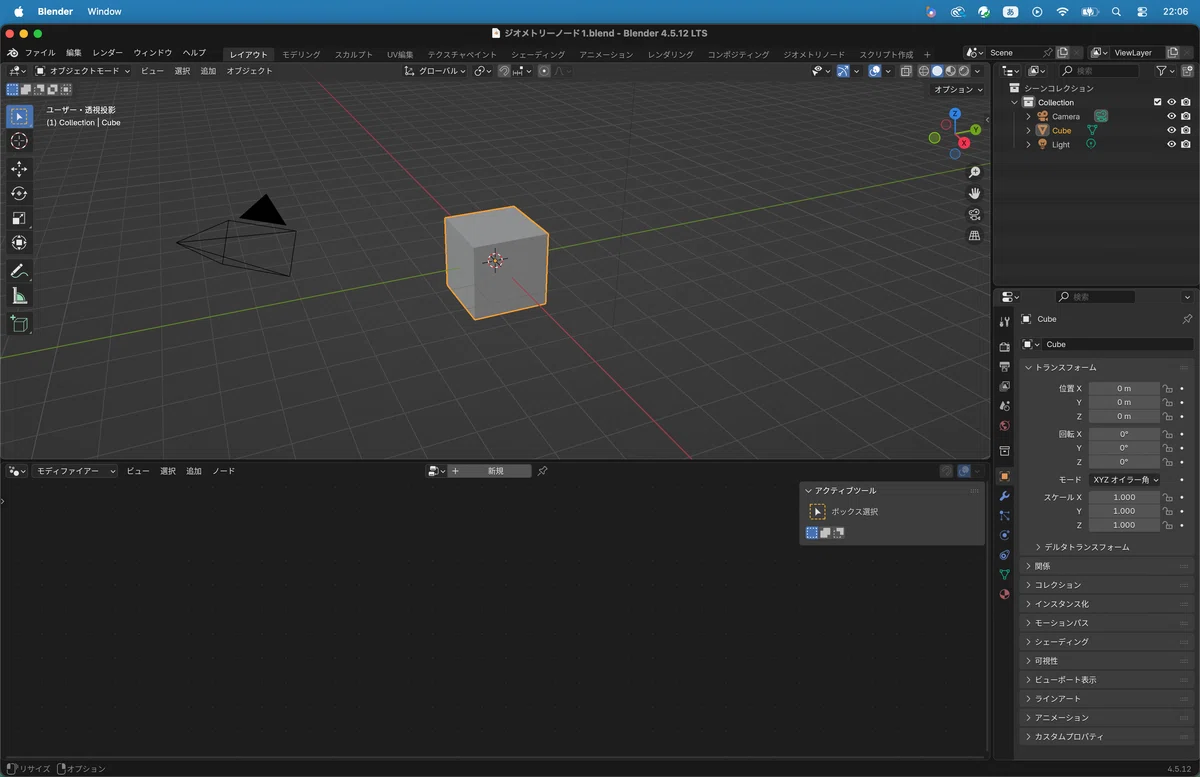Select the Rotate tool
1200x777 pixels.
click(19, 193)
